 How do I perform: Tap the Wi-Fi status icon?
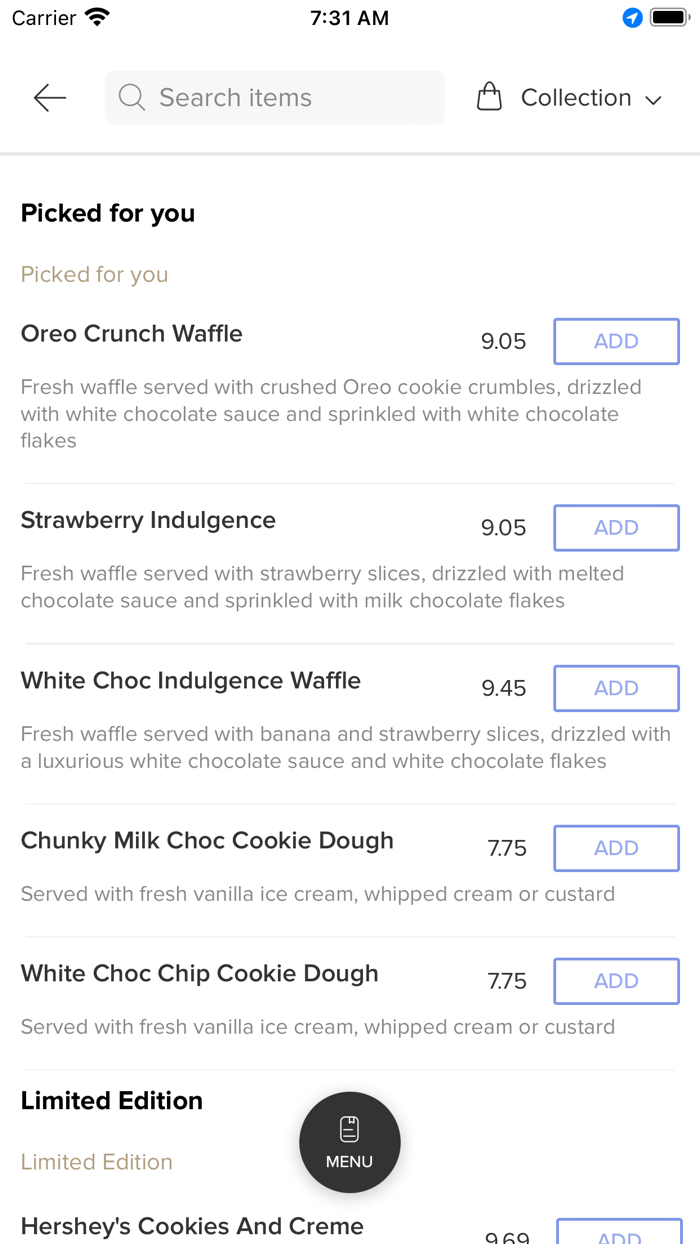(97, 18)
